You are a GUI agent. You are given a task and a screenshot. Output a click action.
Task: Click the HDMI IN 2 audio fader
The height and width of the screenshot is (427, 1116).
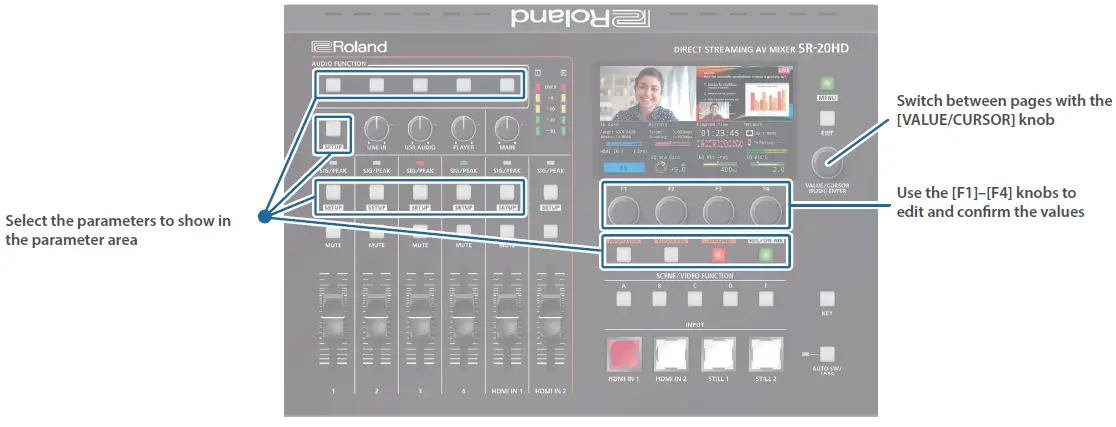tap(550, 319)
